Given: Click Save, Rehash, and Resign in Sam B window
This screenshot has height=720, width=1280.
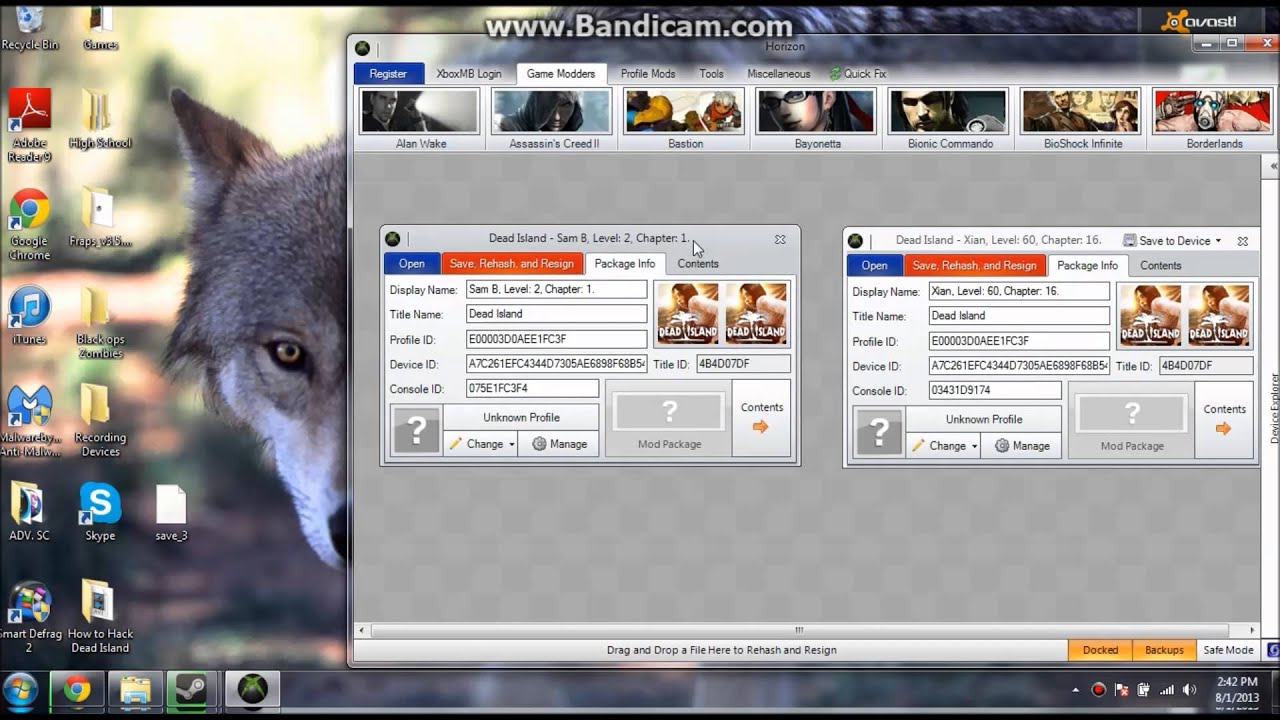Looking at the screenshot, I should pyautogui.click(x=512, y=263).
